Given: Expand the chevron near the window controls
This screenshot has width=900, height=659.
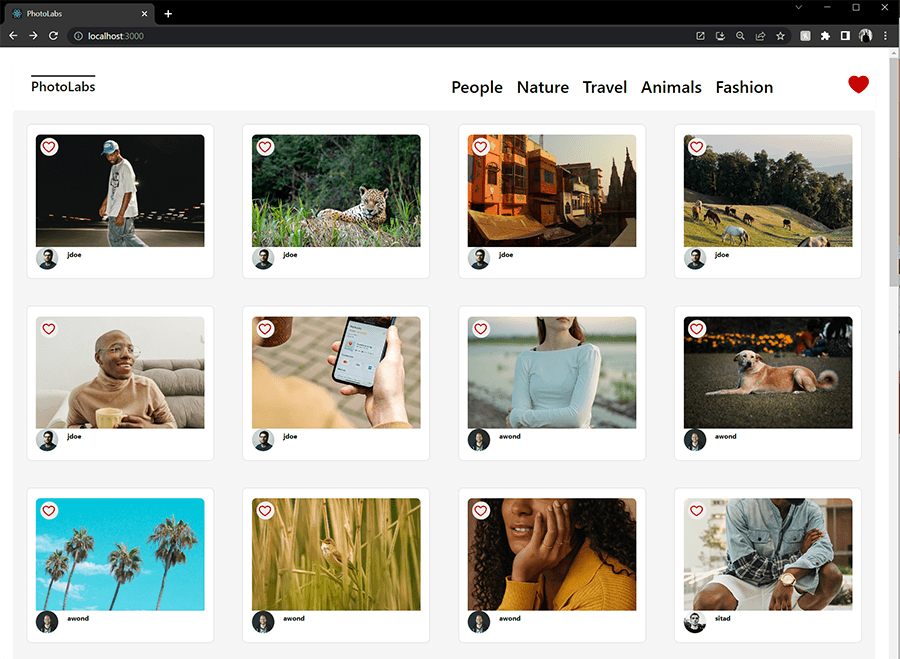Looking at the screenshot, I should click(x=797, y=8).
